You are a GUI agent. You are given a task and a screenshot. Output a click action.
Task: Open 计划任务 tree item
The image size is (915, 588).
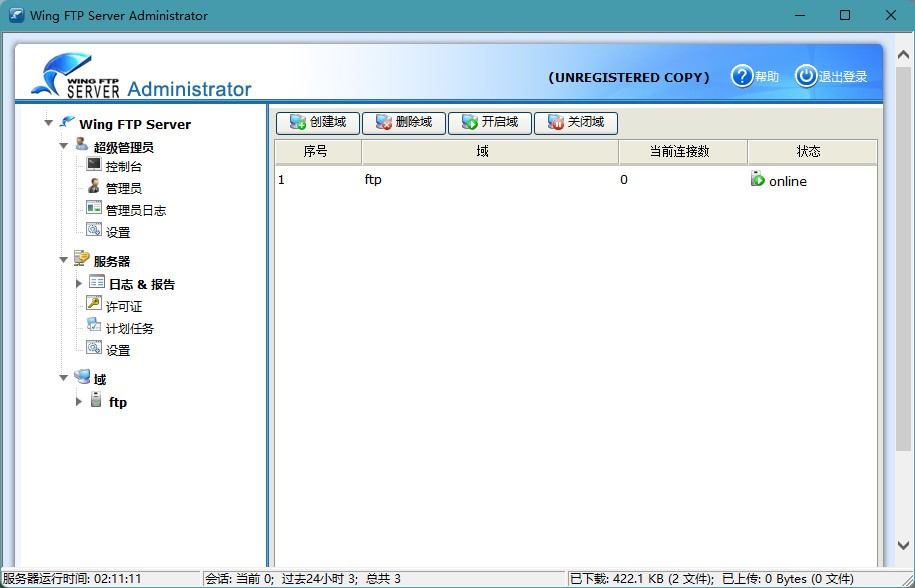[130, 328]
